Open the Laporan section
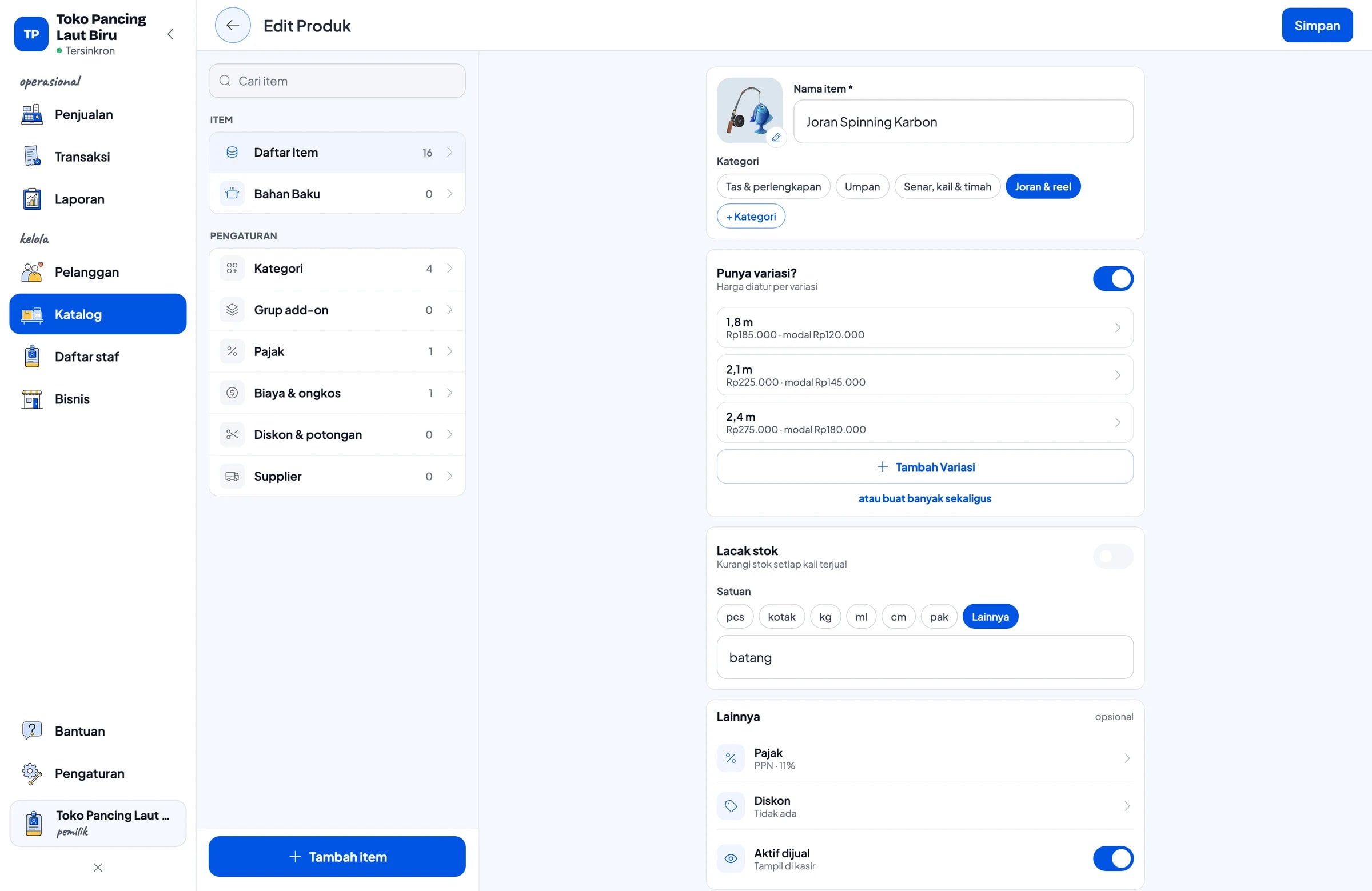The image size is (1372, 891). coord(98,199)
